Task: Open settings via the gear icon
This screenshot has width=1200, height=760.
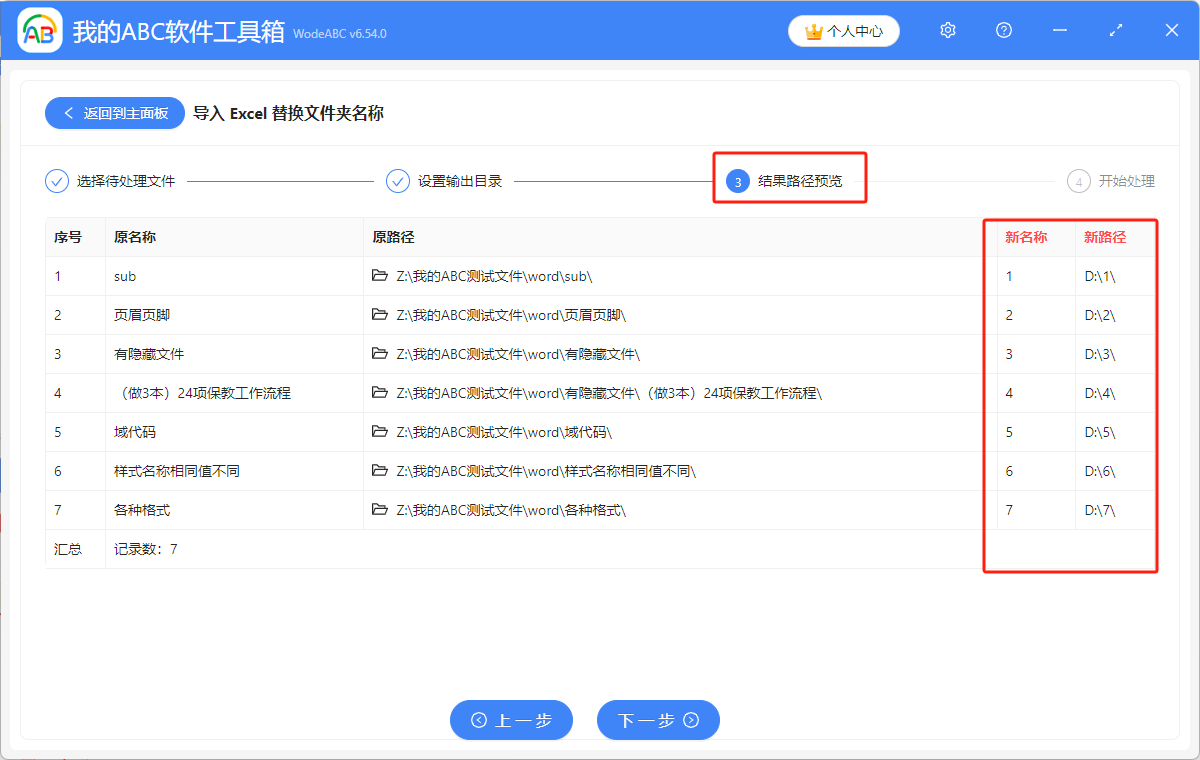Action: 947,30
